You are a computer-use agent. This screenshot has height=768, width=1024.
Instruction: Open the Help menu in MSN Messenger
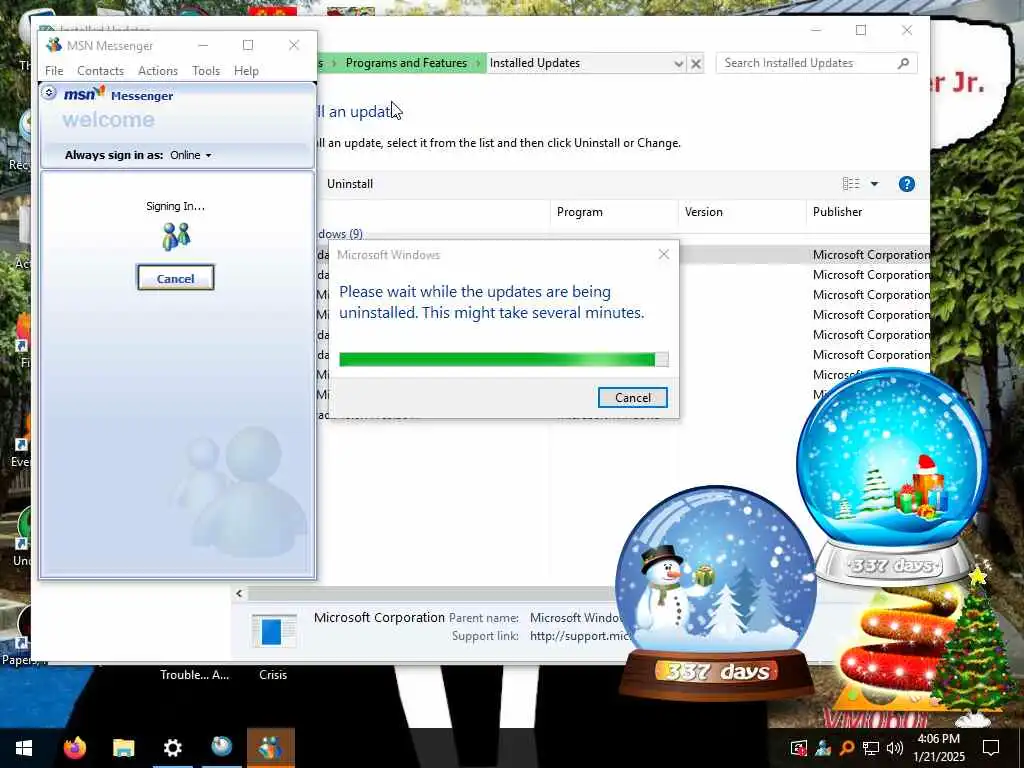(x=246, y=71)
